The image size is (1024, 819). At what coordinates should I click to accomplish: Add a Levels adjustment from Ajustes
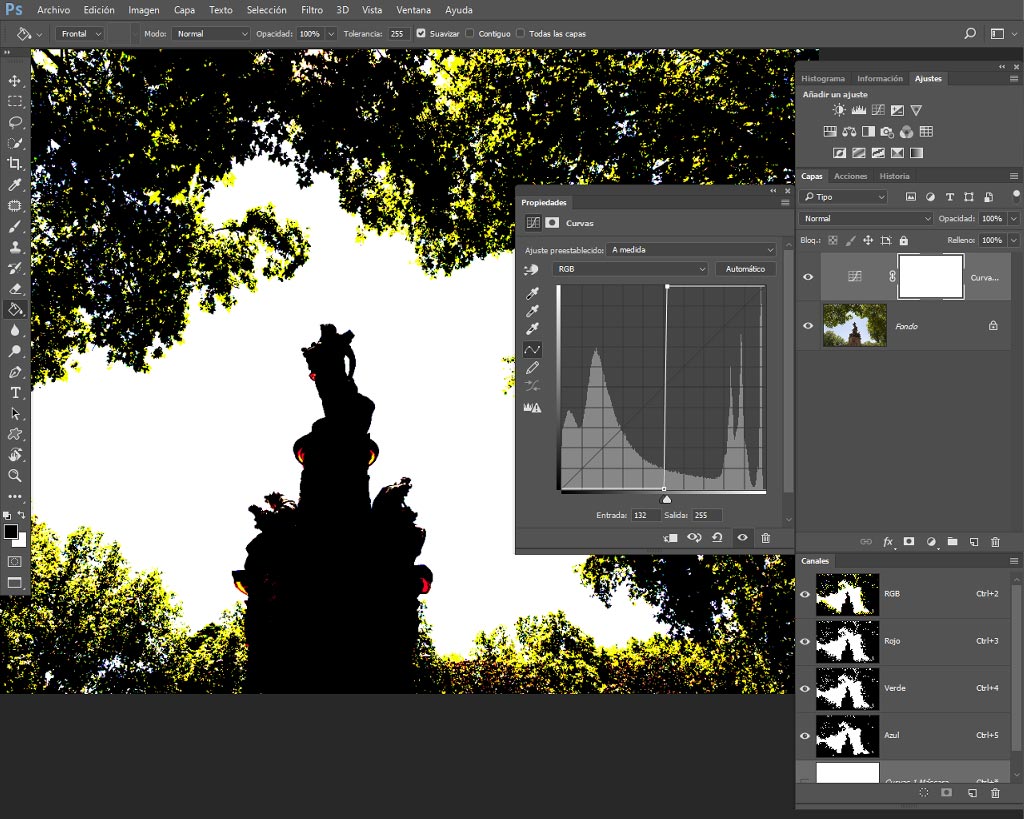[858, 110]
